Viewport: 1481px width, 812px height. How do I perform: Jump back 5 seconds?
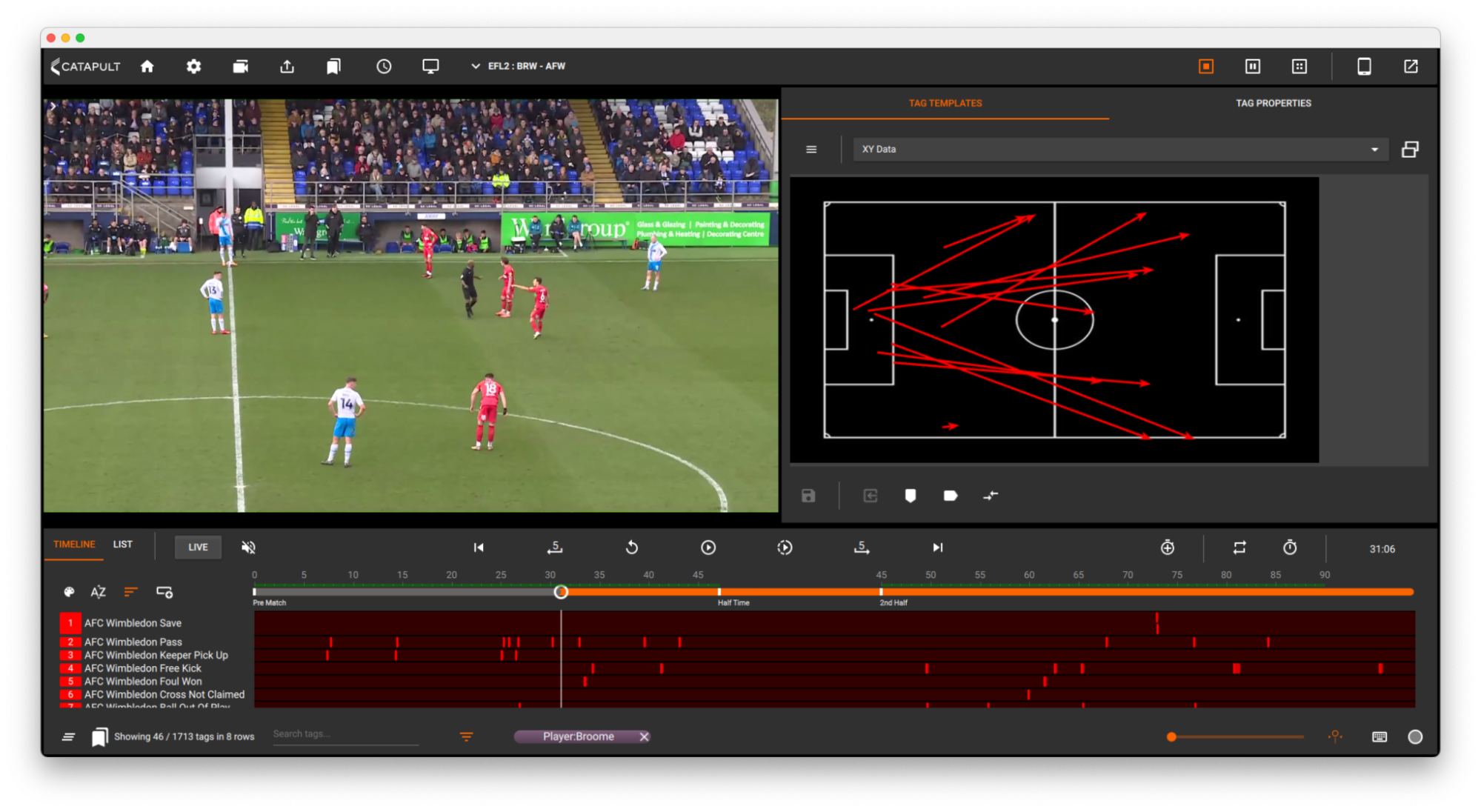coord(555,548)
